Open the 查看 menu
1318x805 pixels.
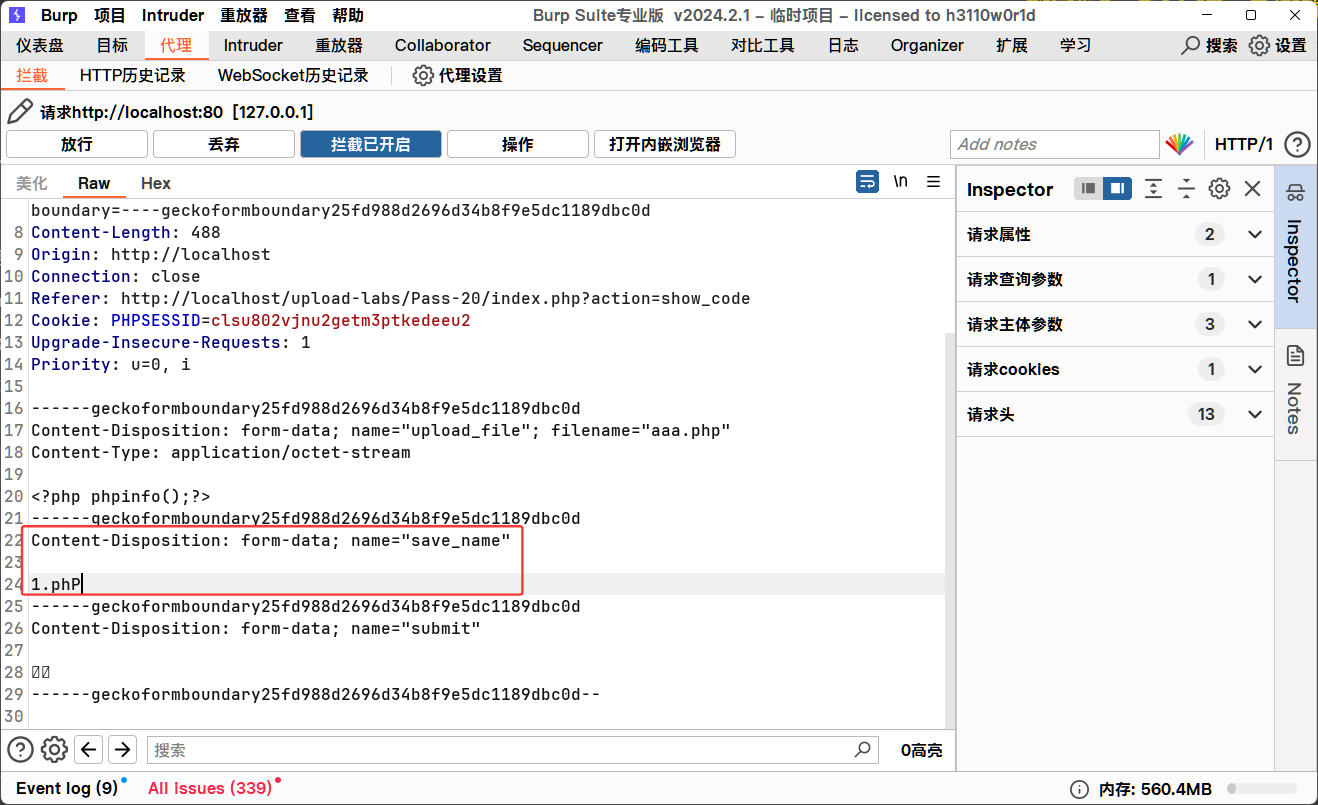point(300,15)
